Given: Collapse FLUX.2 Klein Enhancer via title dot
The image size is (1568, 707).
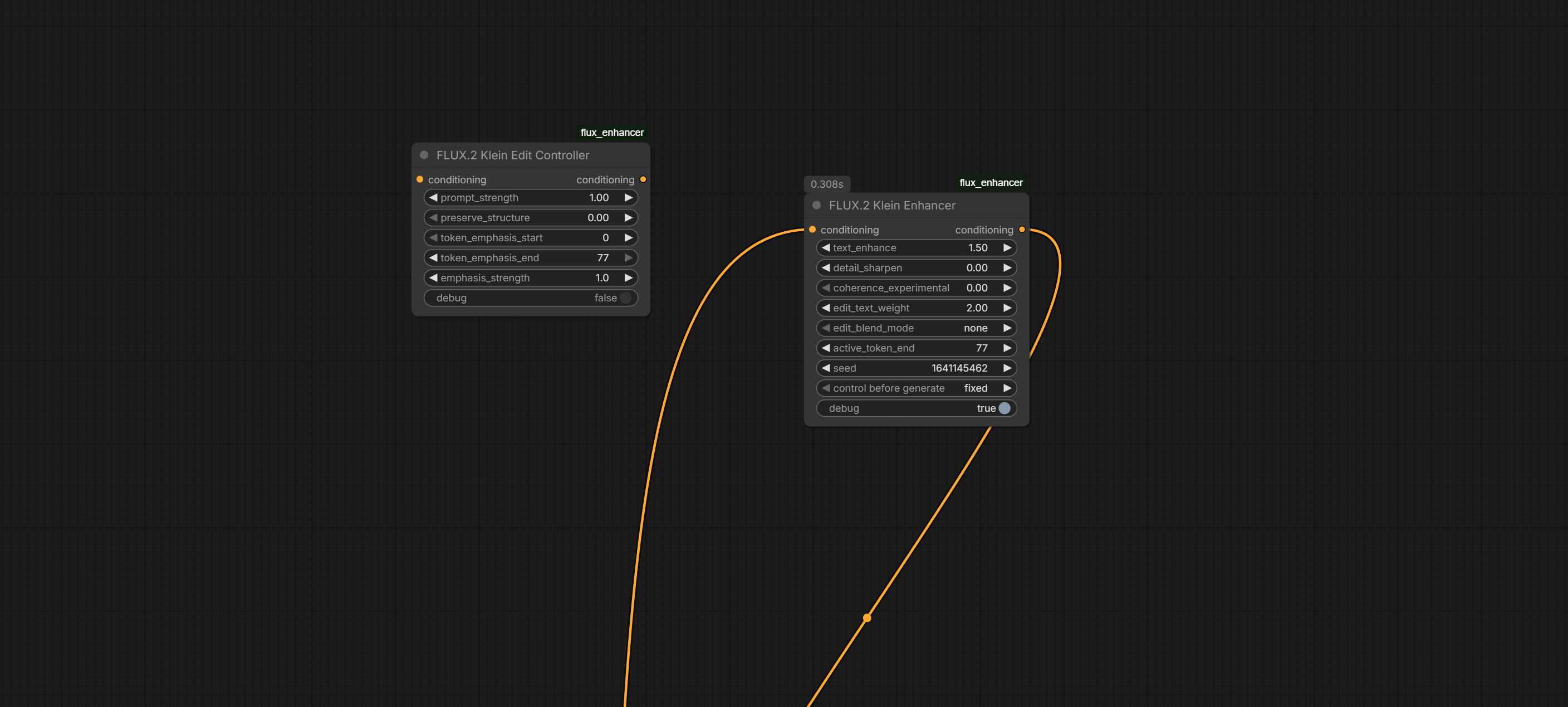Looking at the screenshot, I should (x=817, y=205).
